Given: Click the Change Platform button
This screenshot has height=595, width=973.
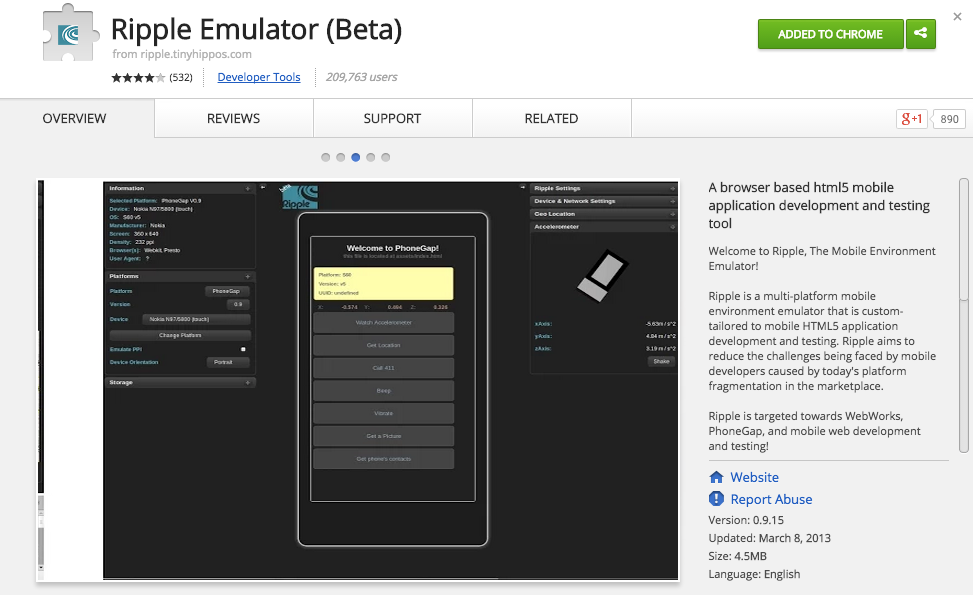Looking at the screenshot, I should click(180, 335).
